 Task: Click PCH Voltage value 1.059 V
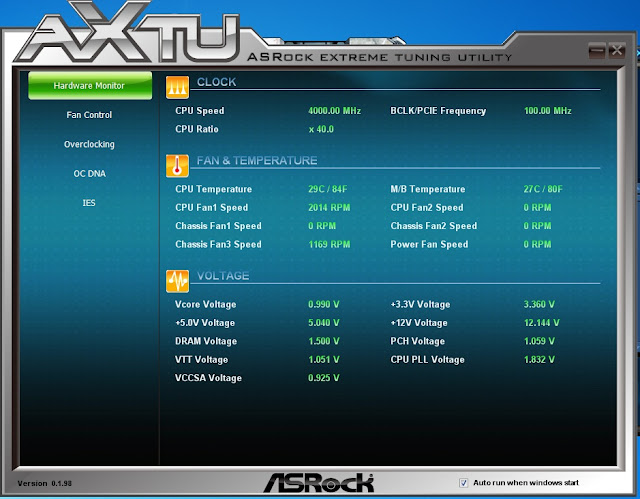tap(539, 341)
